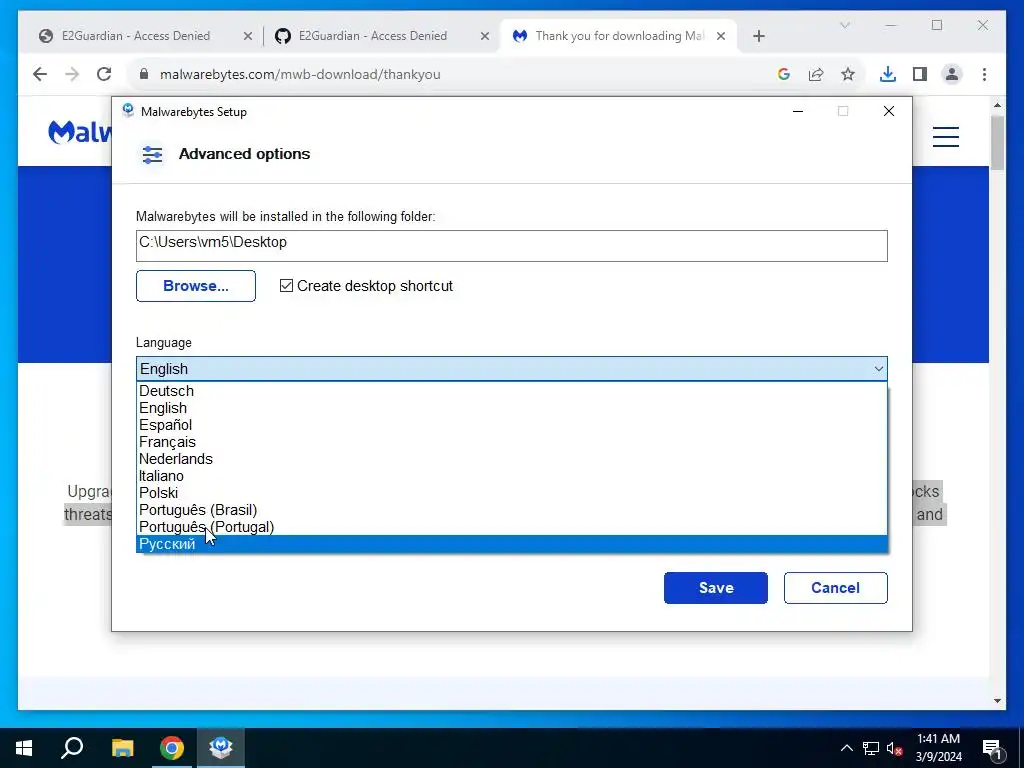Toggle Create desktop shortcut checkbox
1024x768 pixels.
coord(286,285)
